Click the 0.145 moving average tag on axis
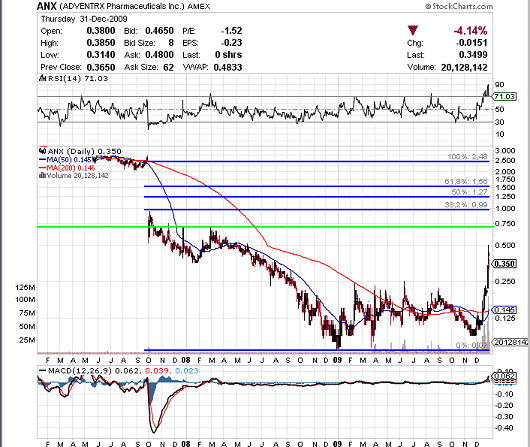 [505, 310]
